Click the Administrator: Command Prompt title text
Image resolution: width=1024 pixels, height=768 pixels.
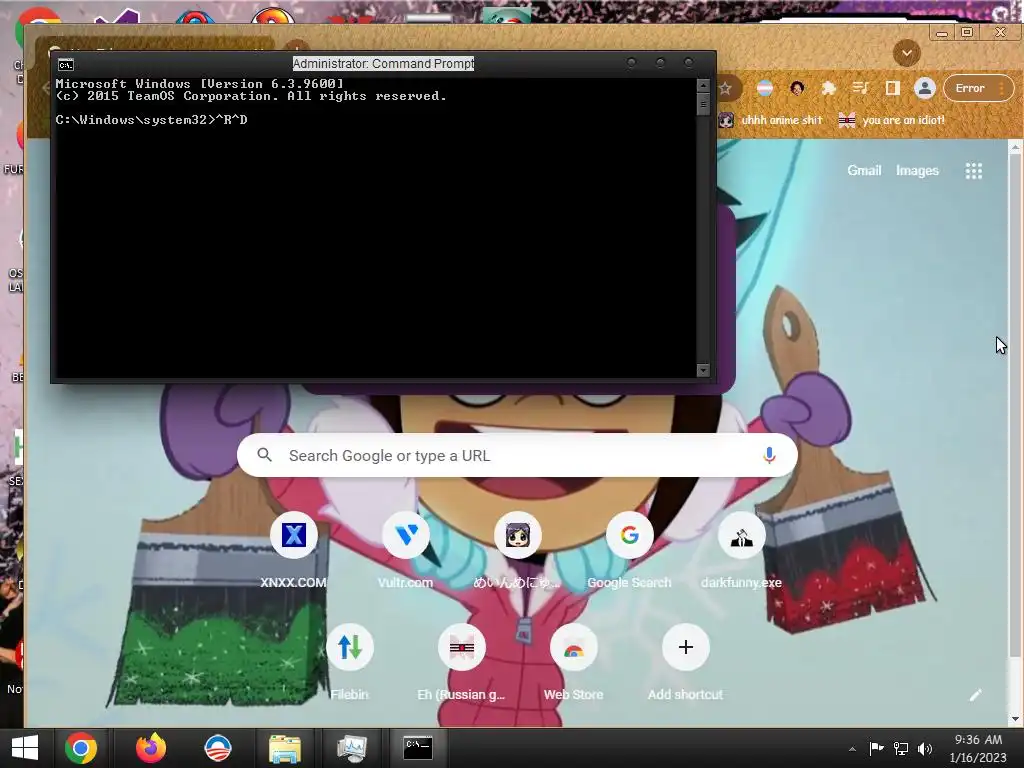383,64
